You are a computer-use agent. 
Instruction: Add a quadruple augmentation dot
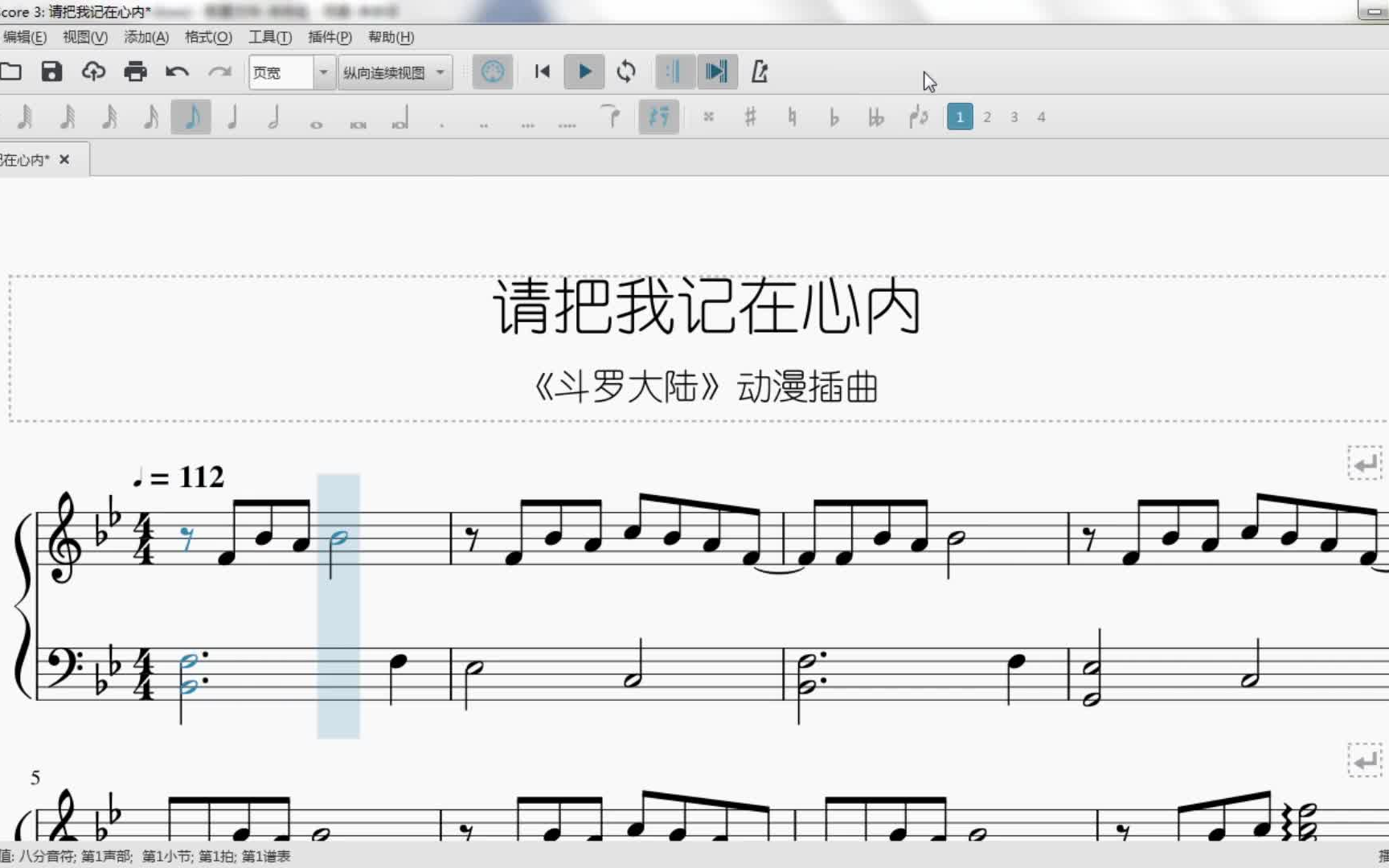tap(567, 124)
